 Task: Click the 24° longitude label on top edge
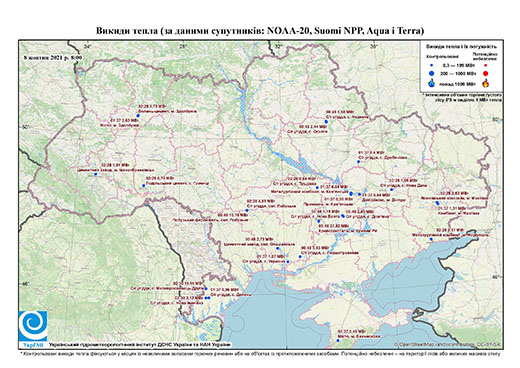87,46
